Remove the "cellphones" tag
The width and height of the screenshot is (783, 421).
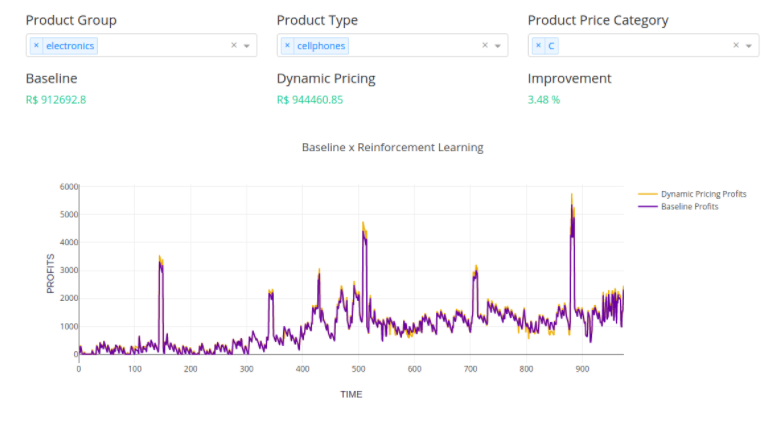pyautogui.click(x=287, y=46)
